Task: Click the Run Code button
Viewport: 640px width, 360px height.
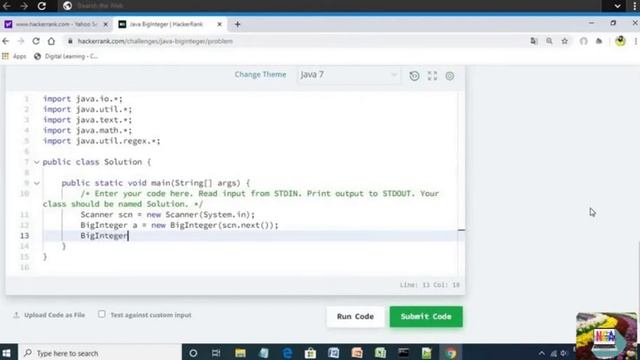Action: [355, 316]
